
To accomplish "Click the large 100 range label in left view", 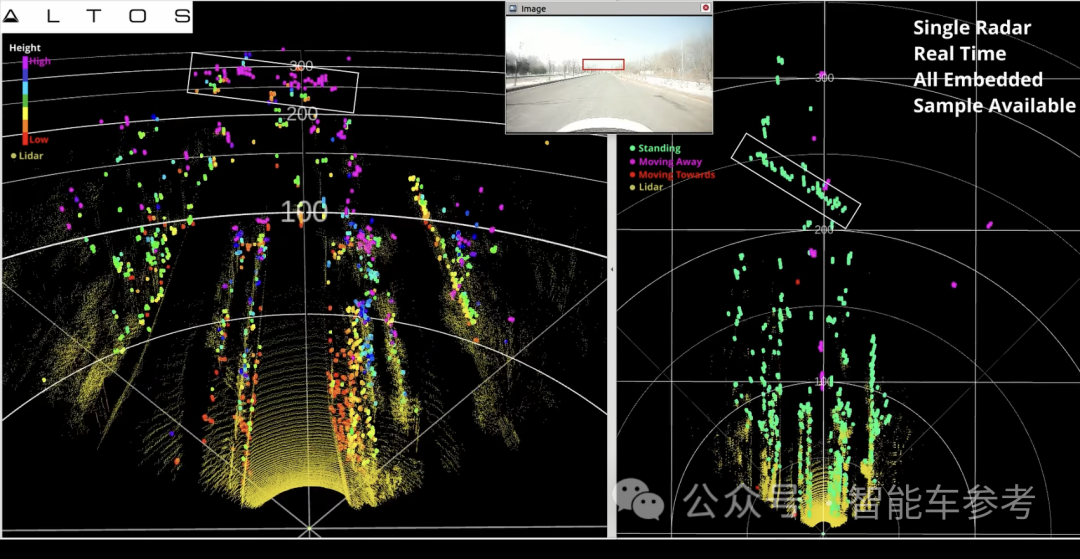I will (304, 212).
